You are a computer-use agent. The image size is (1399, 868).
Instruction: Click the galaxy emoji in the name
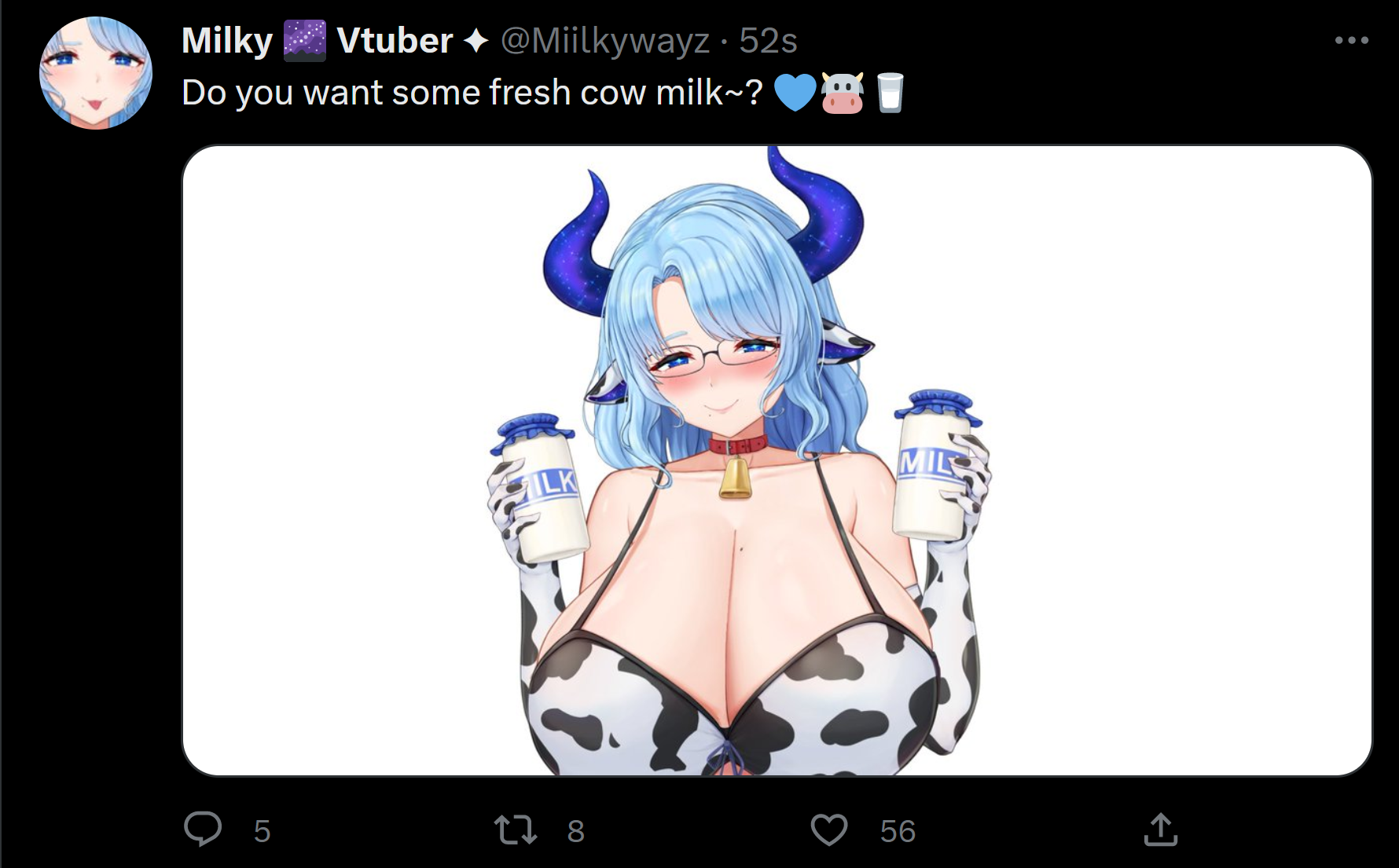click(305, 41)
